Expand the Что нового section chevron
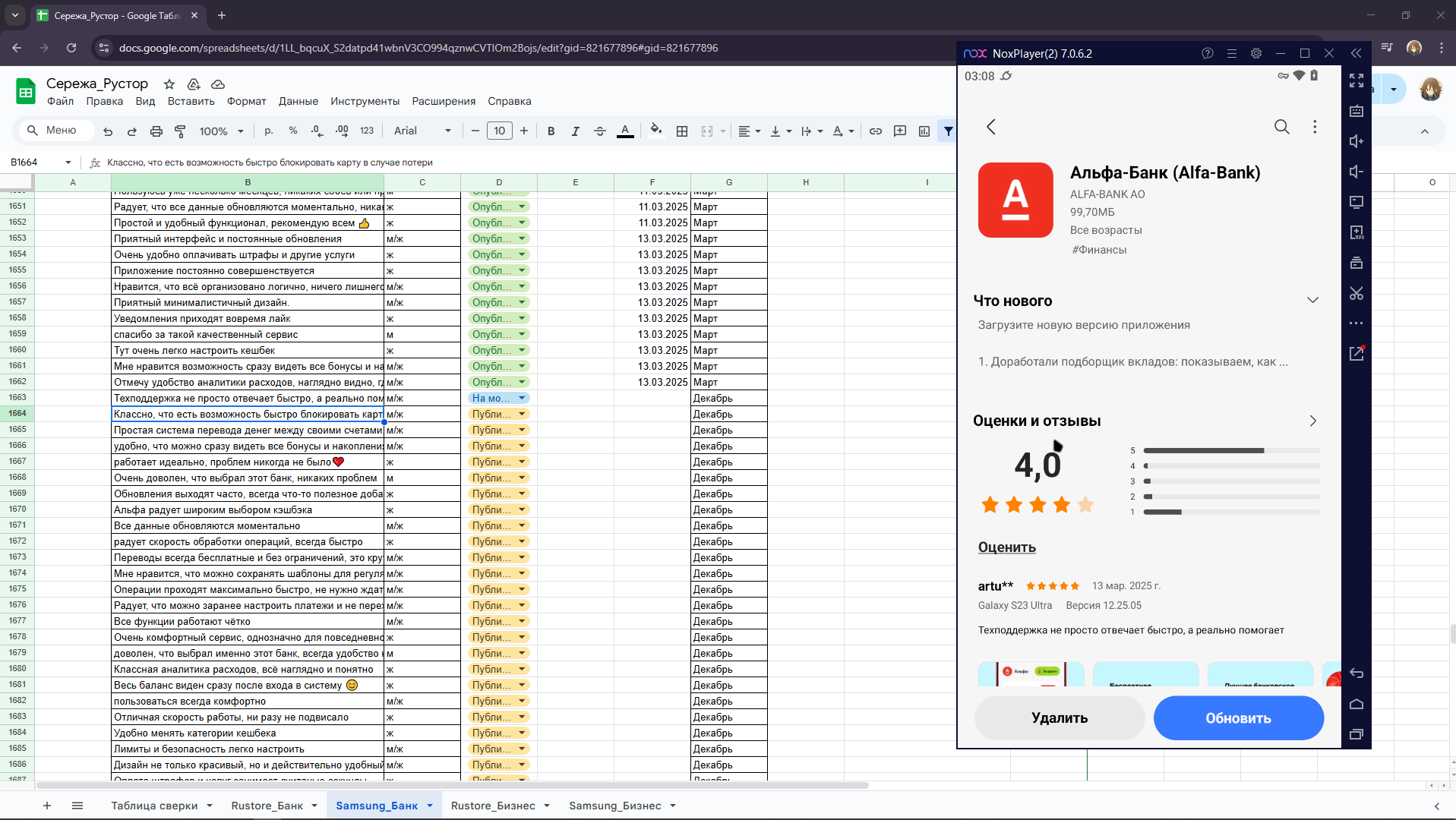The image size is (1456, 820). 1312,301
